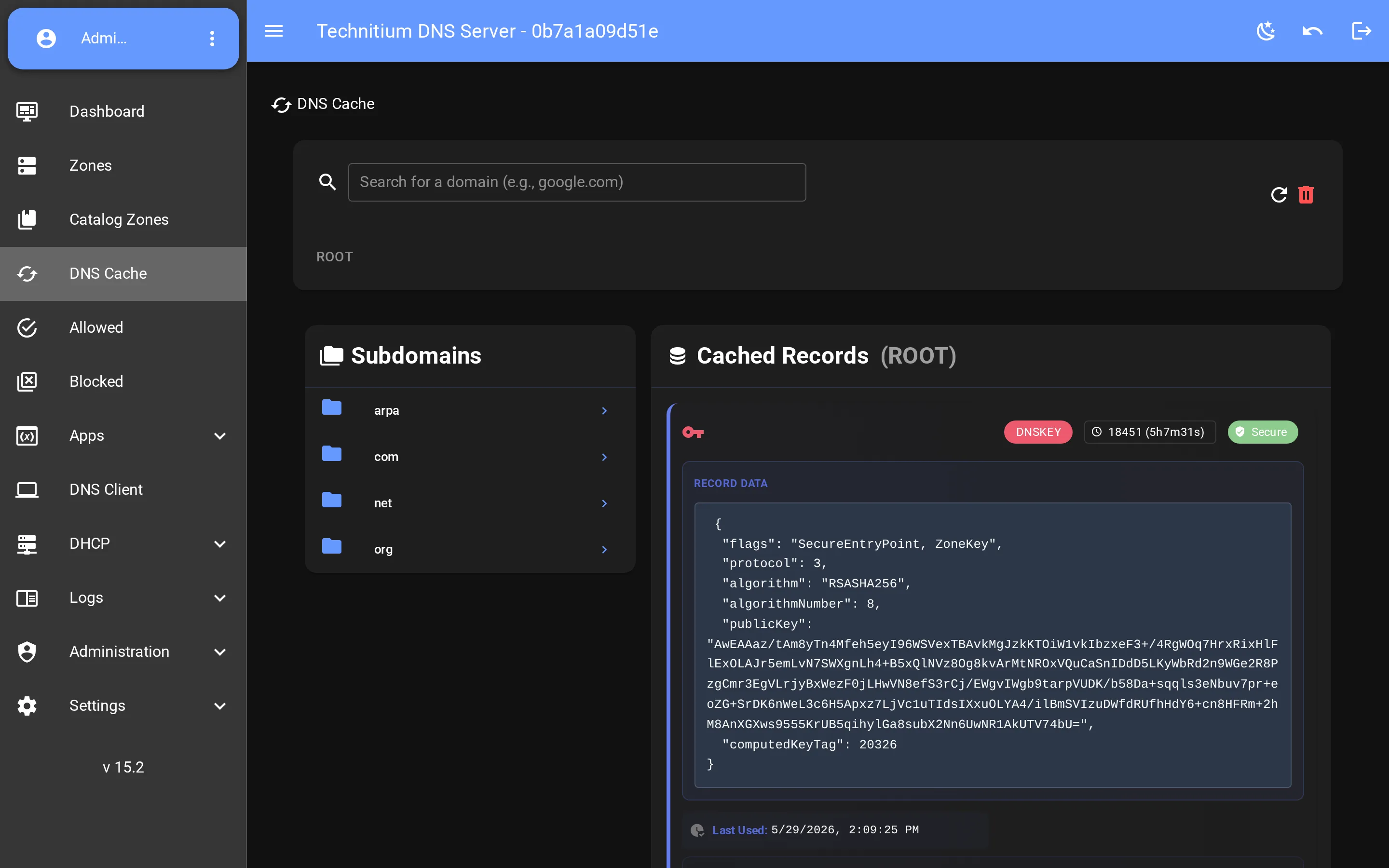Click the Settings gear icon

tap(27, 705)
